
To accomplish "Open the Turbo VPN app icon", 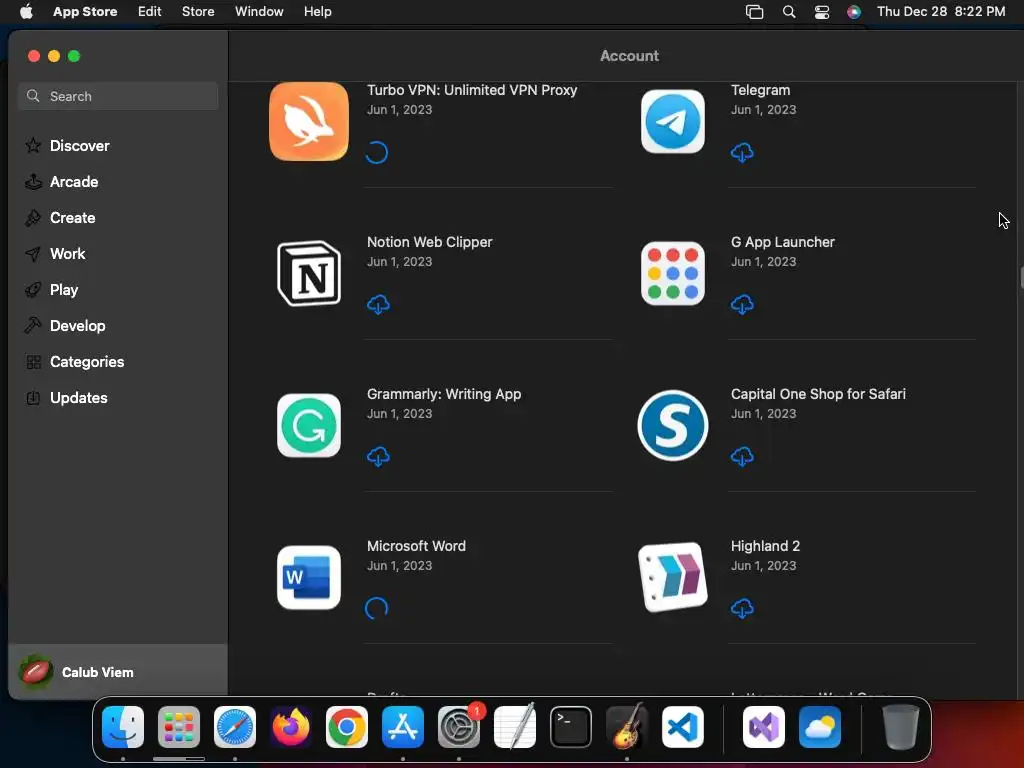I will pyautogui.click(x=309, y=121).
